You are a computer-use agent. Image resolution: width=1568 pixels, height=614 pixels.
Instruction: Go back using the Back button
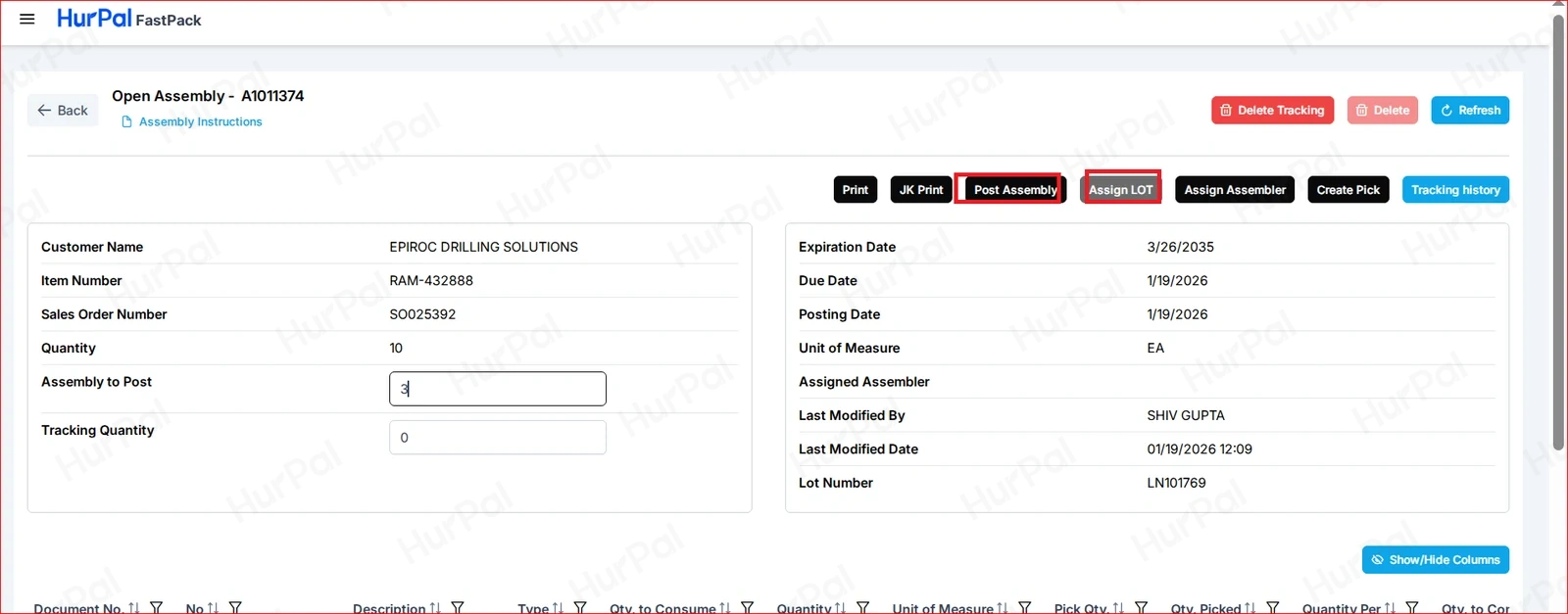click(63, 111)
